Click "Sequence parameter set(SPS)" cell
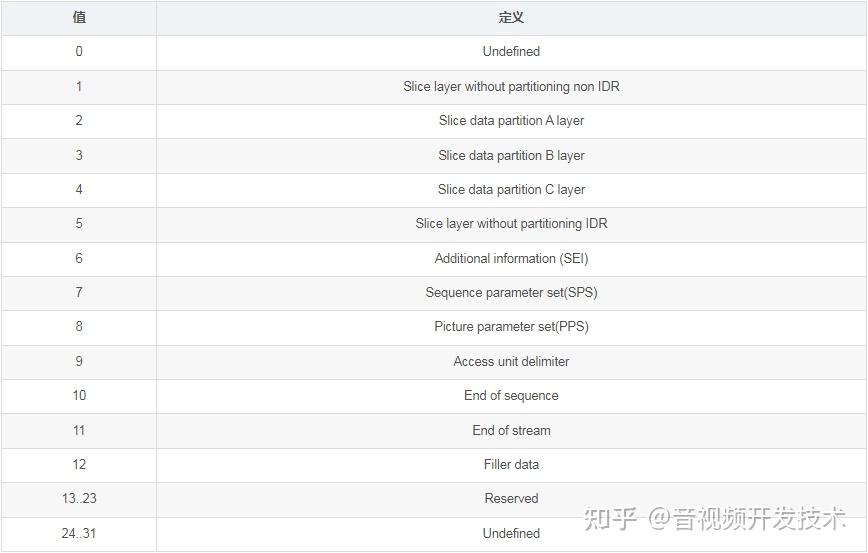The height and width of the screenshot is (553, 868). pos(511,293)
